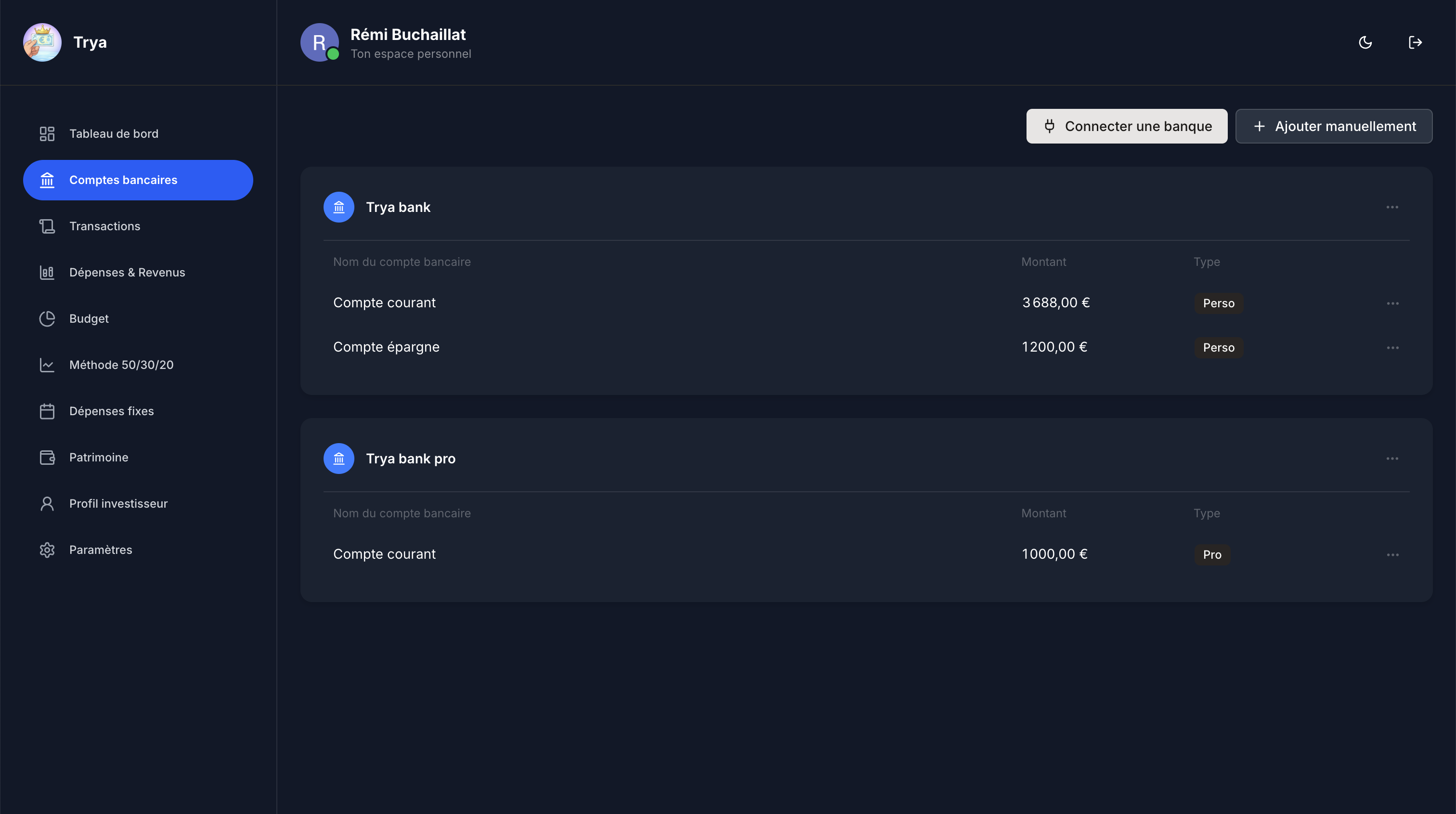Click the Ajouter manuellement button
The width and height of the screenshot is (1456, 814).
click(x=1333, y=126)
